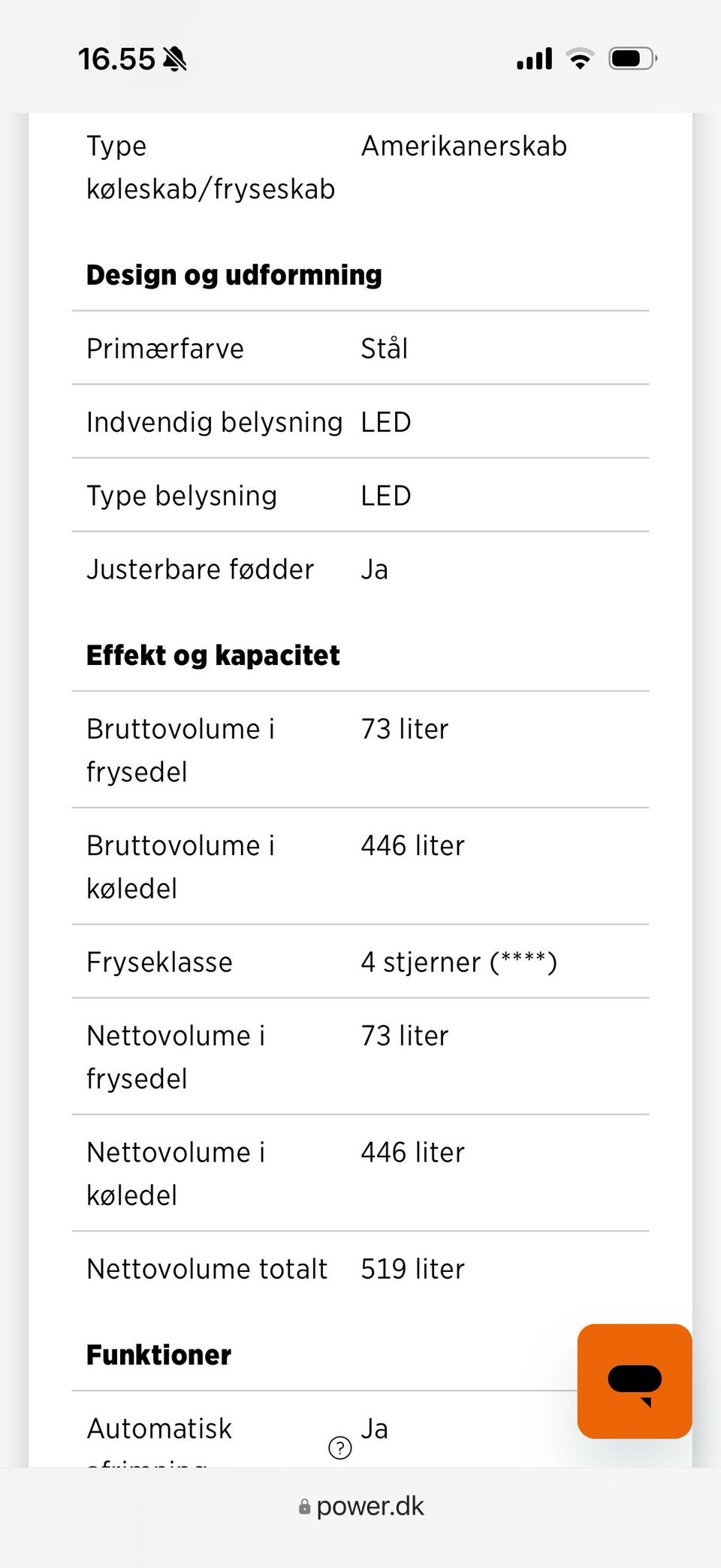
Task: Open the orange chat widget
Action: (634, 1381)
